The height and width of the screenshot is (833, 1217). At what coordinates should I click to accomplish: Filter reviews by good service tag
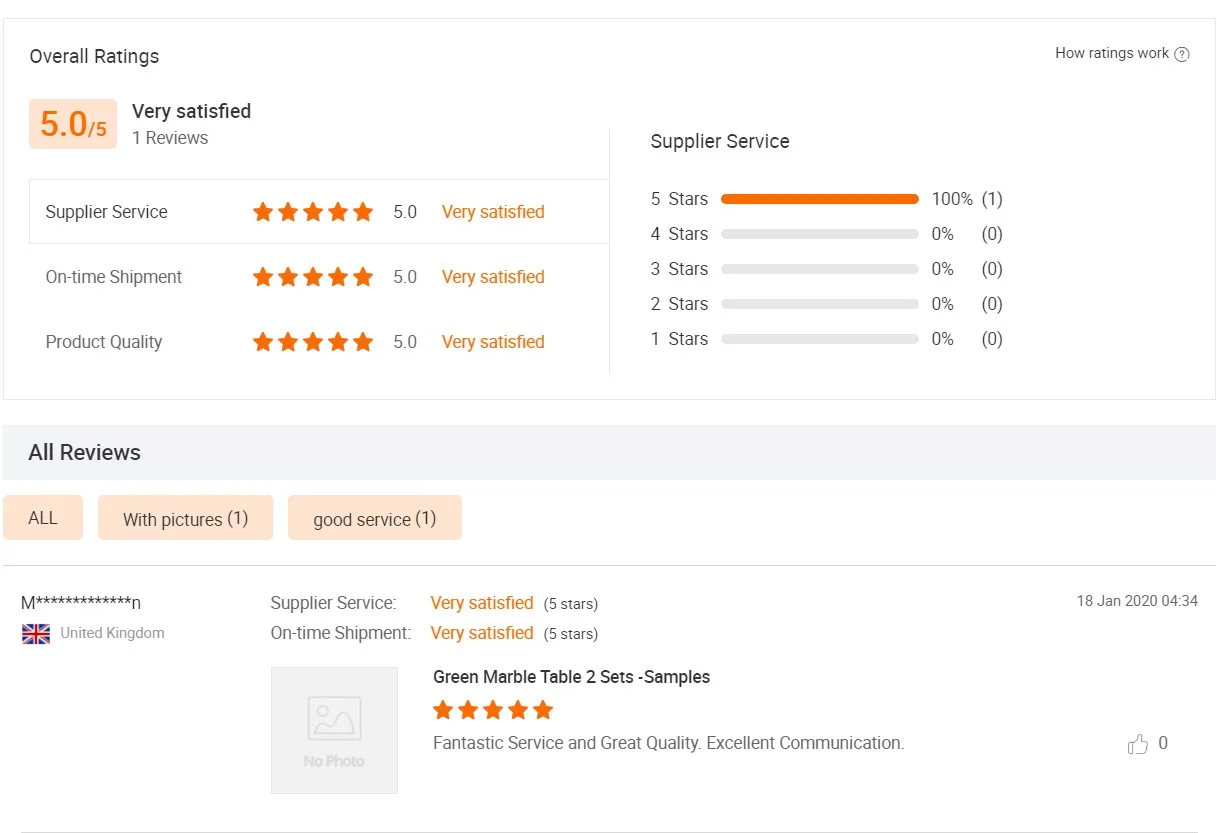coord(374,519)
